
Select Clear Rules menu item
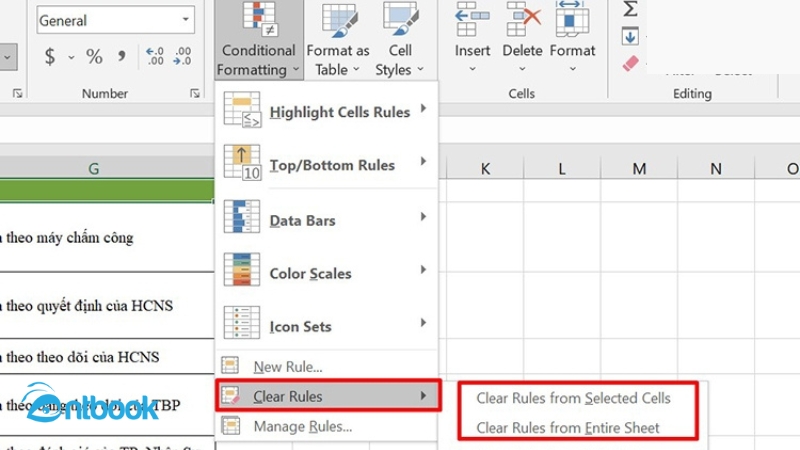coord(328,395)
